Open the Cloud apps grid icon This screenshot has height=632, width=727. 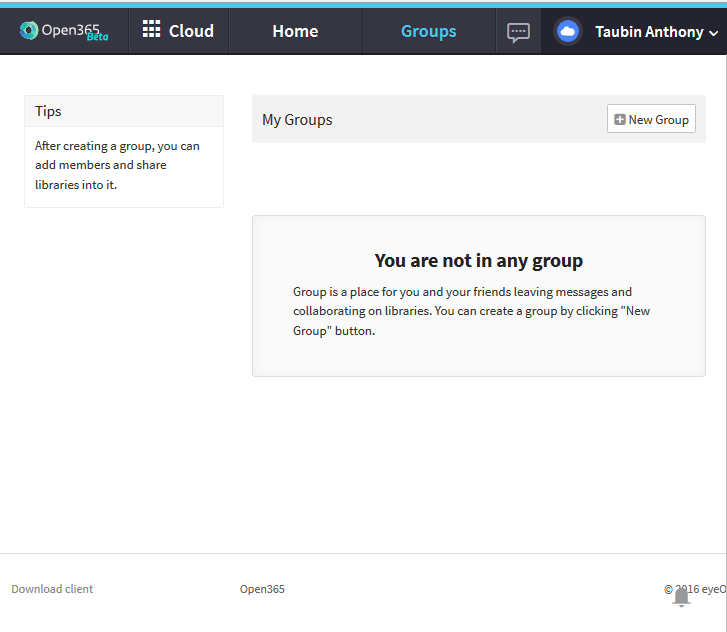point(151,29)
